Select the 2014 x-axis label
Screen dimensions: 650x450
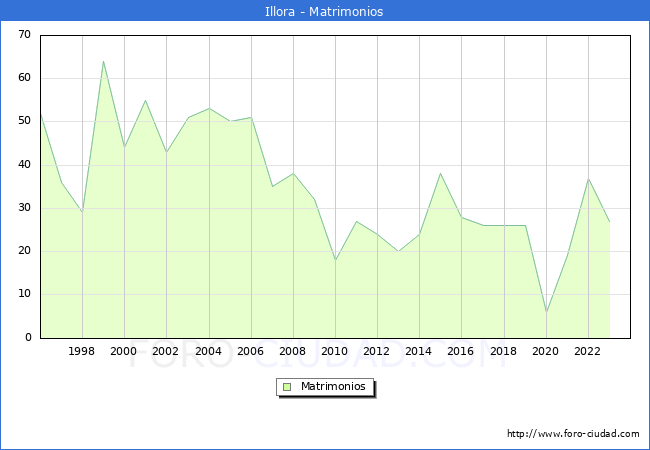[419, 351]
